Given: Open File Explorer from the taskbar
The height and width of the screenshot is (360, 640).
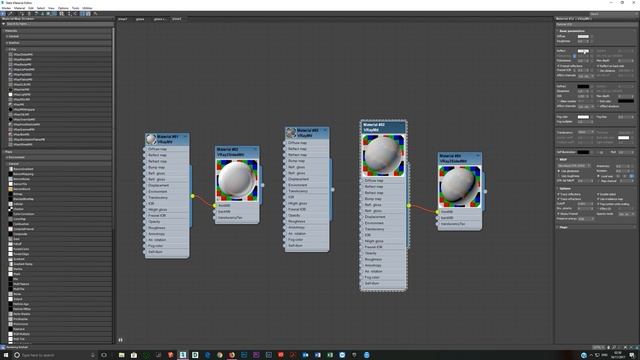Looking at the screenshot, I should 122,355.
